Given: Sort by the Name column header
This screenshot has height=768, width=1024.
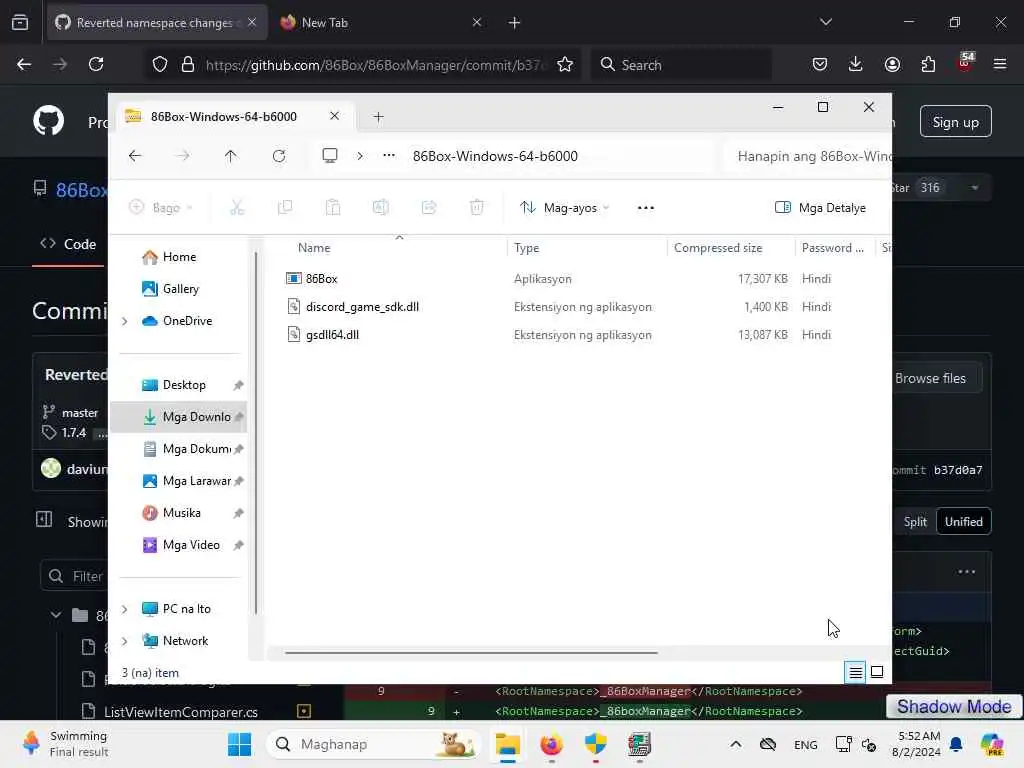Looking at the screenshot, I should click(x=314, y=248).
